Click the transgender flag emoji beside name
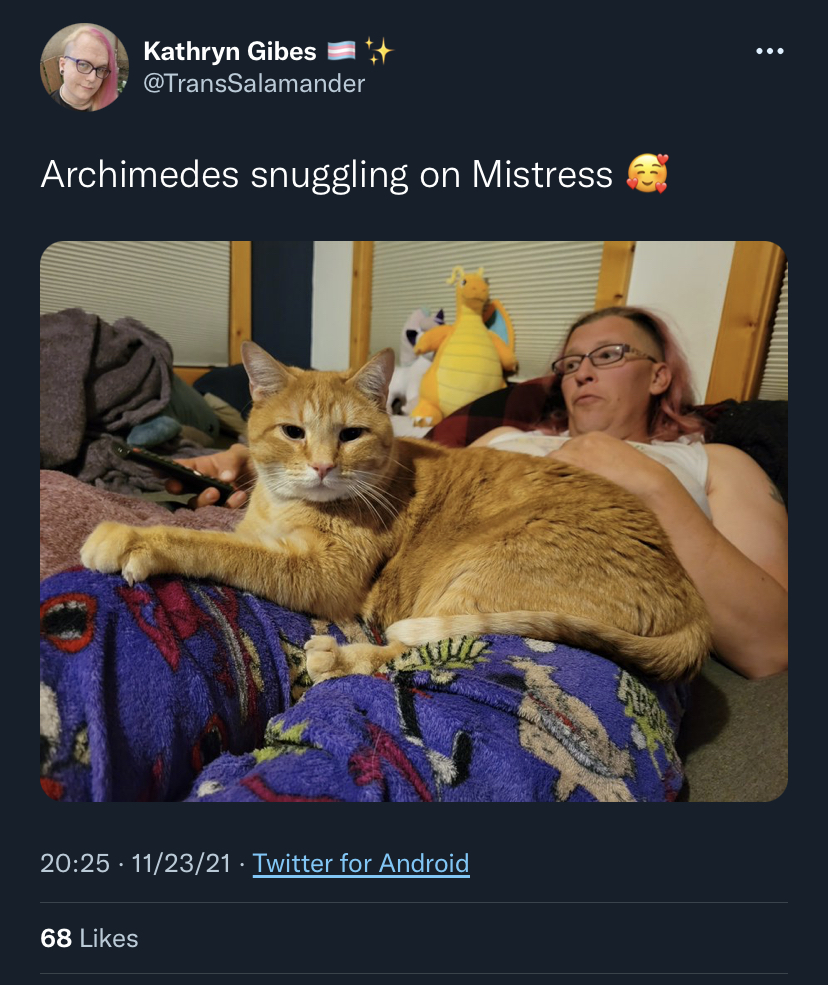Screen dimensions: 828x985 342,51
